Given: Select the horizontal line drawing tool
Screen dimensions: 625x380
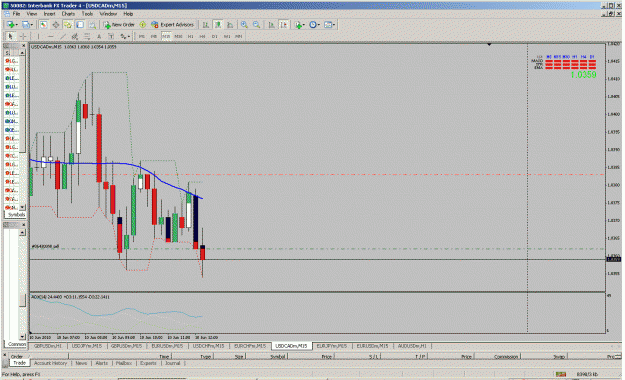Looking at the screenshot, I should [x=50, y=36].
